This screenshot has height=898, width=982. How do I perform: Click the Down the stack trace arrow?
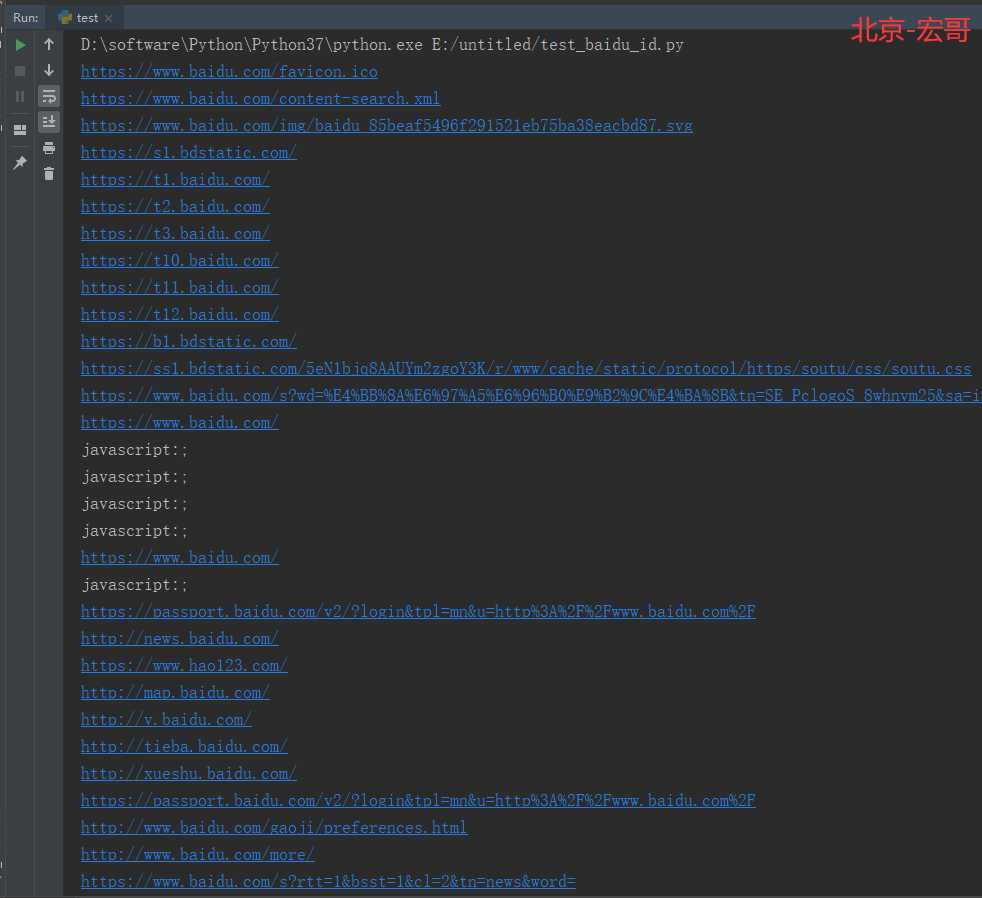49,70
